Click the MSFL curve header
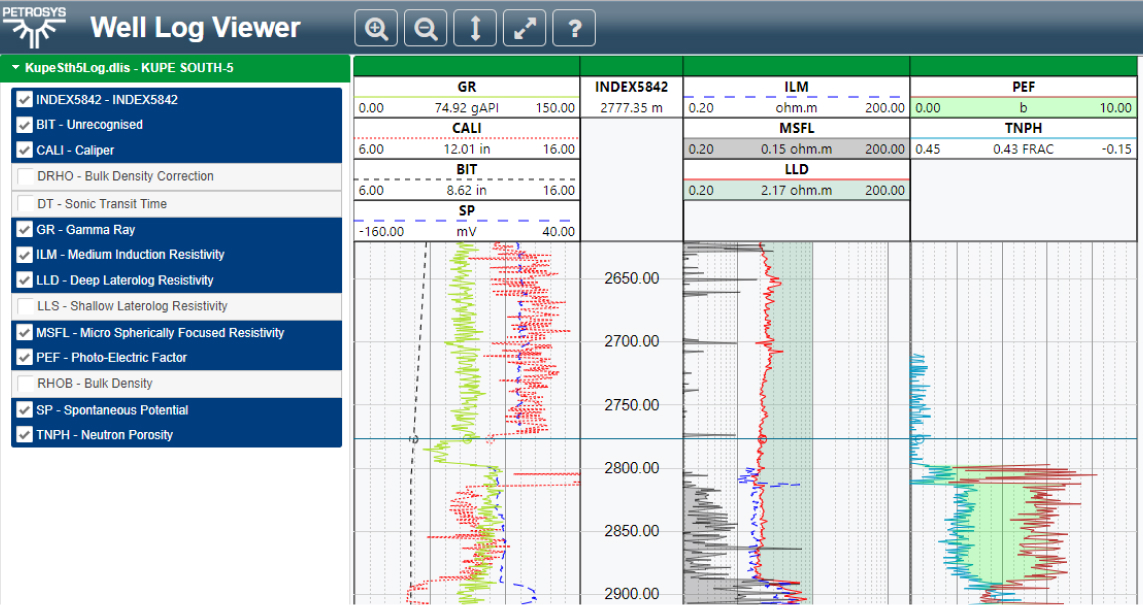1143x605 pixels. point(796,128)
